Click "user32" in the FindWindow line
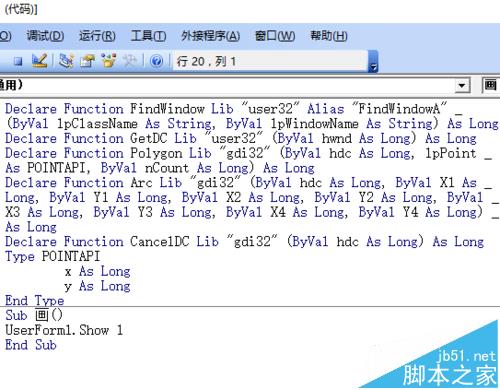 coord(270,109)
